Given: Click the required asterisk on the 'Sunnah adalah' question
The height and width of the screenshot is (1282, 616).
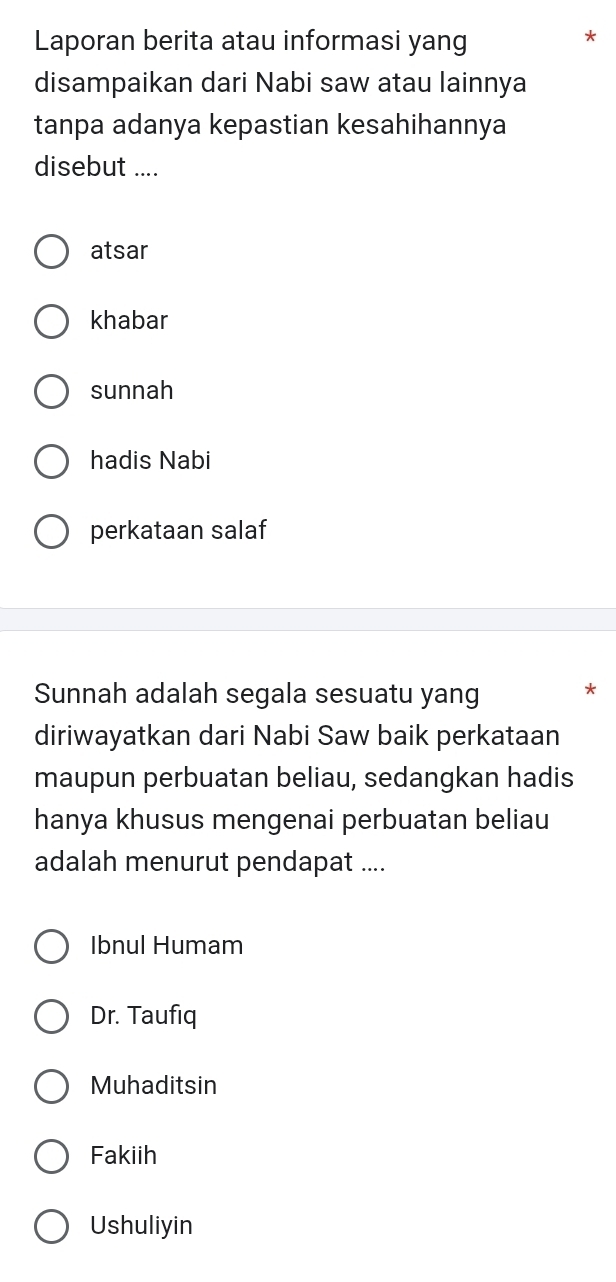Looking at the screenshot, I should 590,690.
